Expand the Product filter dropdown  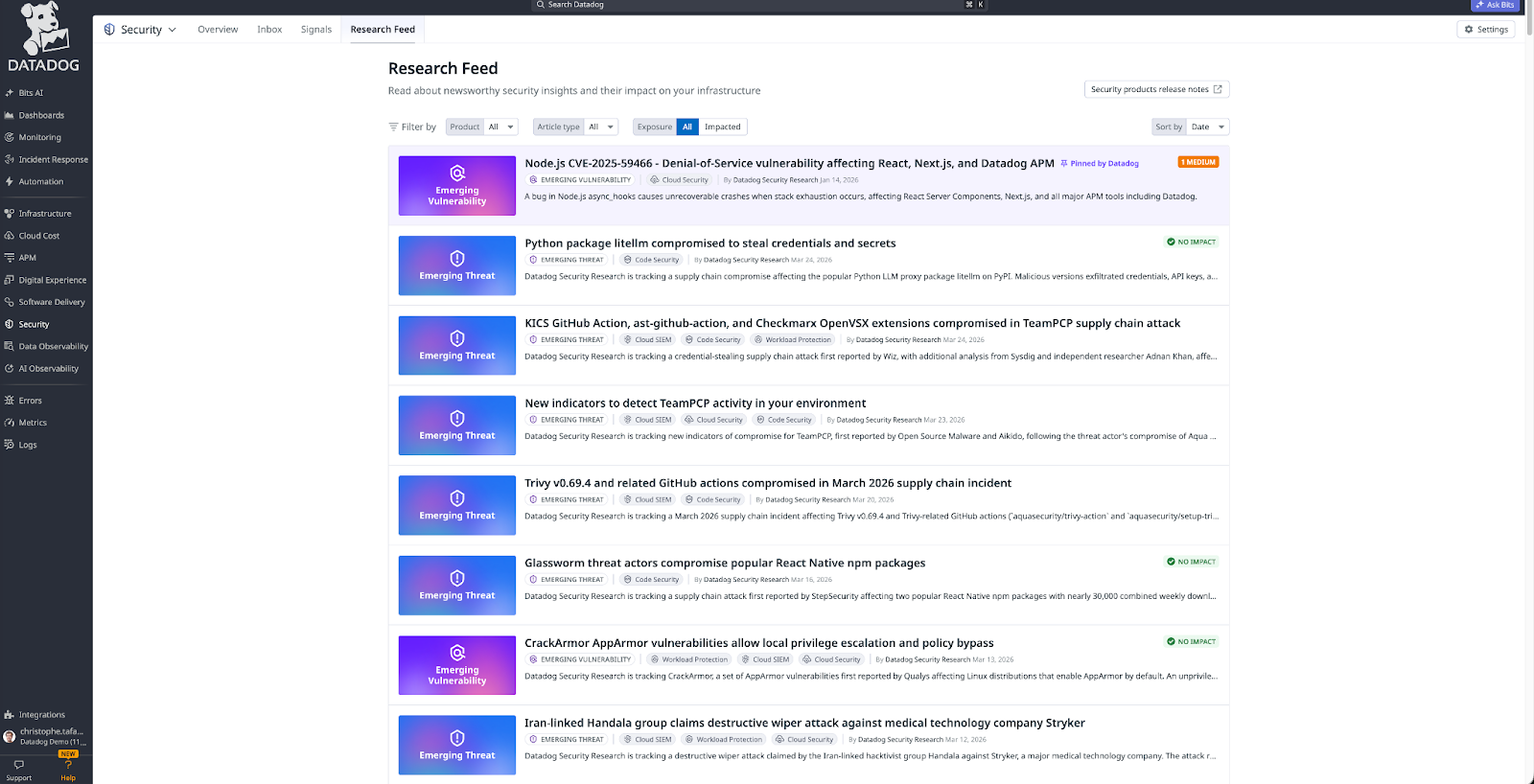click(500, 127)
